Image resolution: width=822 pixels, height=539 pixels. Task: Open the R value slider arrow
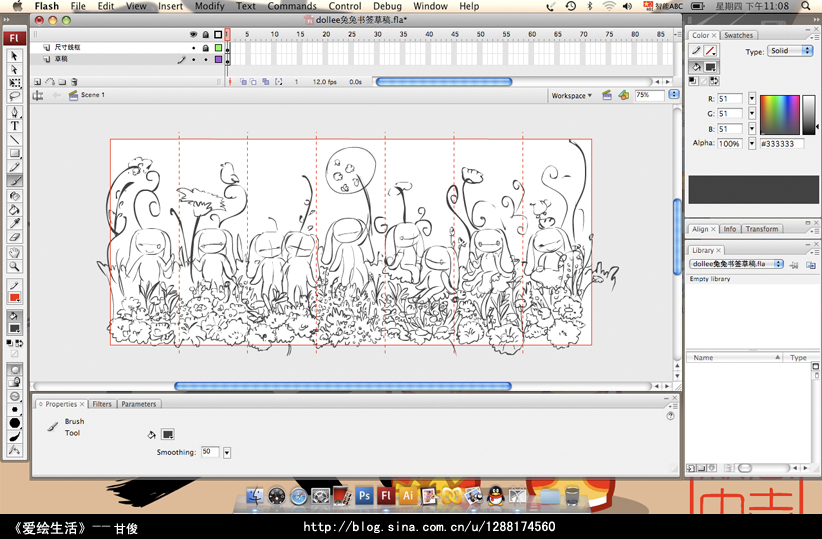point(752,99)
